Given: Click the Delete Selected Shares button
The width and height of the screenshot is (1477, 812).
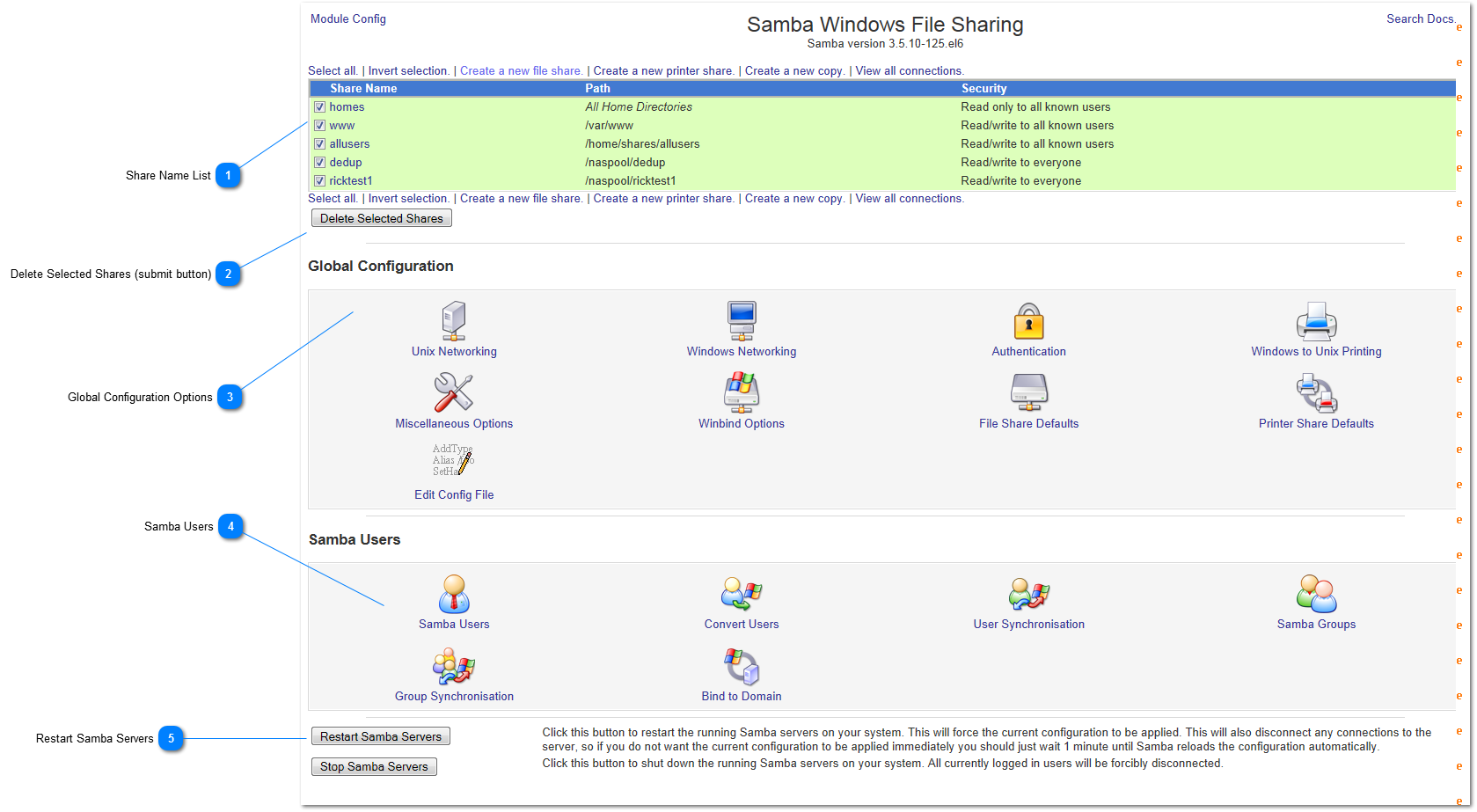Looking at the screenshot, I should tap(382, 218).
